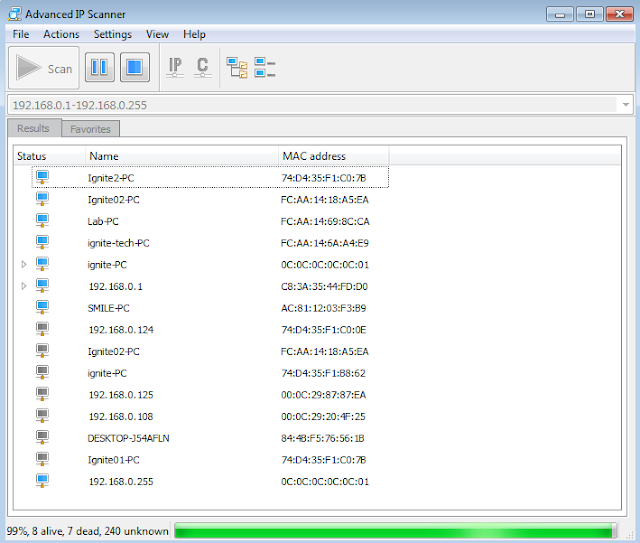Click the computer icon for Ignite02-PC FC:AA:14:18:A5:EA alive row
The image size is (640, 543).
pos(42,199)
